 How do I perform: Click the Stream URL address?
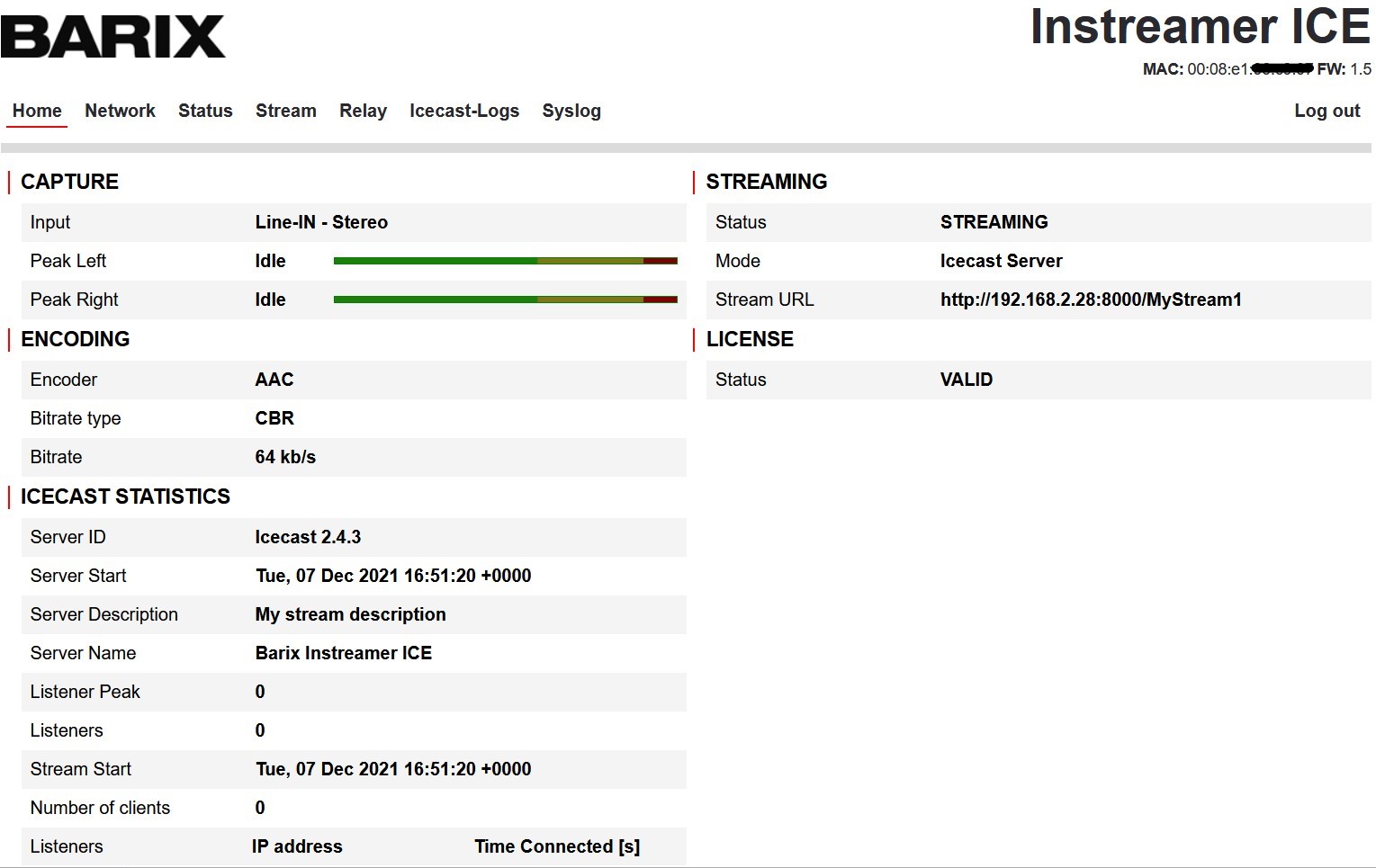coord(1091,300)
